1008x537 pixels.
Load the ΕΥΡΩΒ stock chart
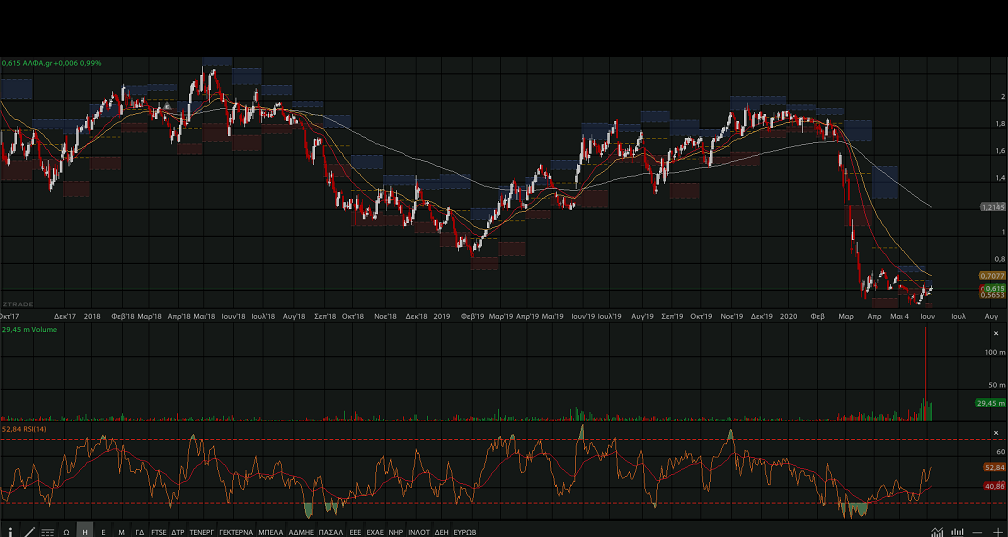point(464,531)
